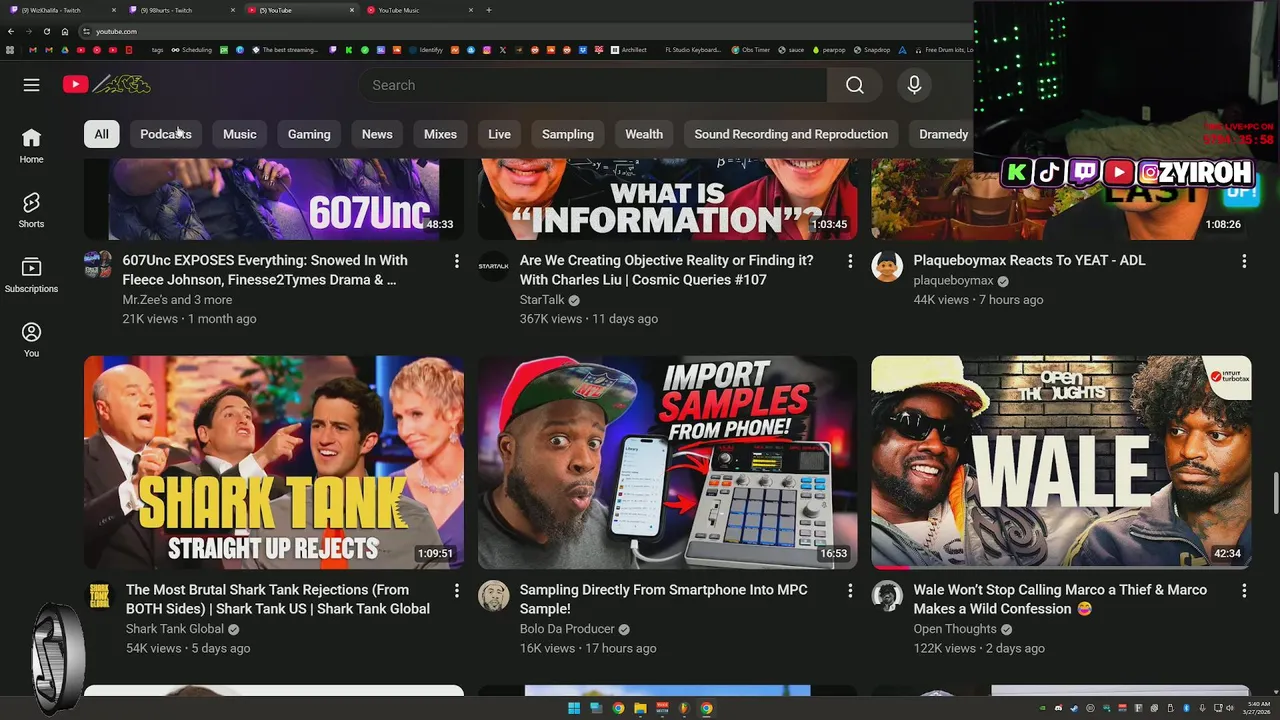
Task: Select the Mixes filter chip
Action: click(x=440, y=134)
